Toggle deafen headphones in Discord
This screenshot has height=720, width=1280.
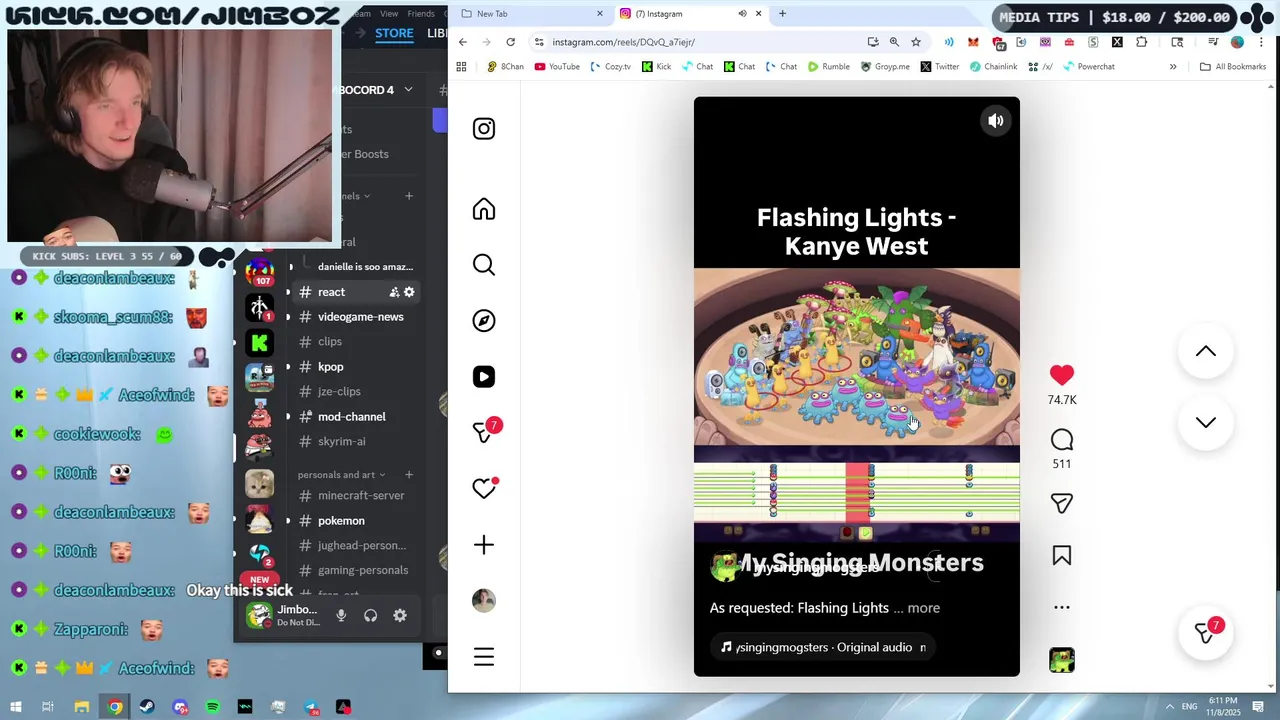[x=371, y=616]
